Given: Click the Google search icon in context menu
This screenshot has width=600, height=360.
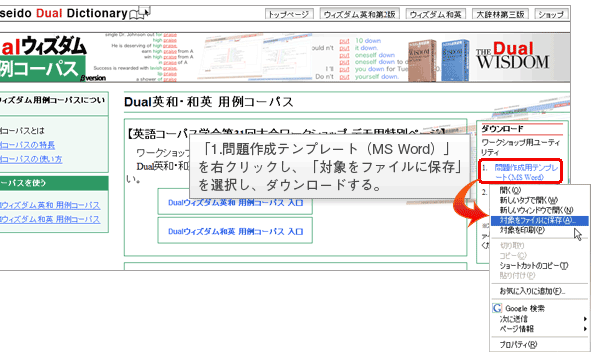Looking at the screenshot, I should click(x=497, y=308).
